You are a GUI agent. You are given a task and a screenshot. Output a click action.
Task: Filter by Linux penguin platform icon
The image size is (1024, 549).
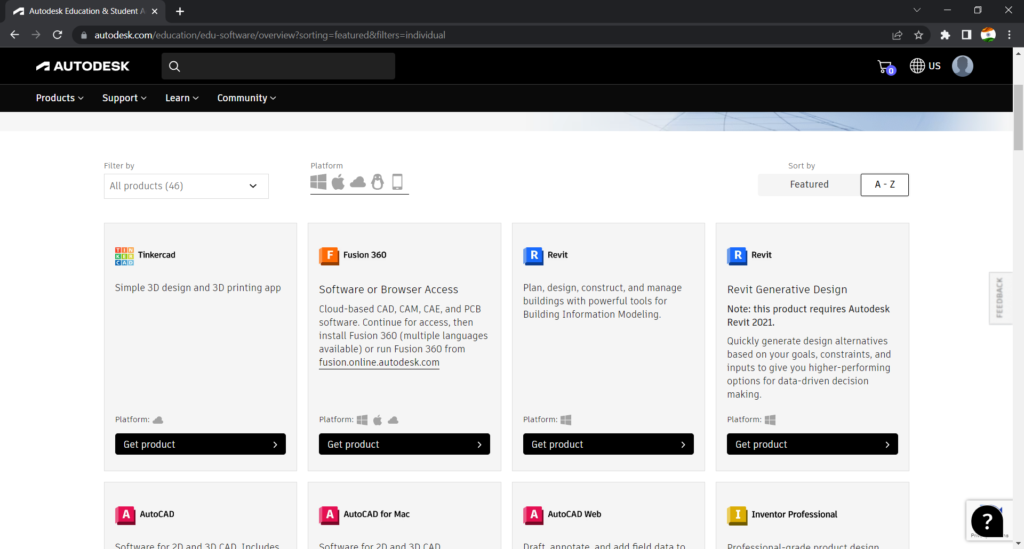coord(377,181)
